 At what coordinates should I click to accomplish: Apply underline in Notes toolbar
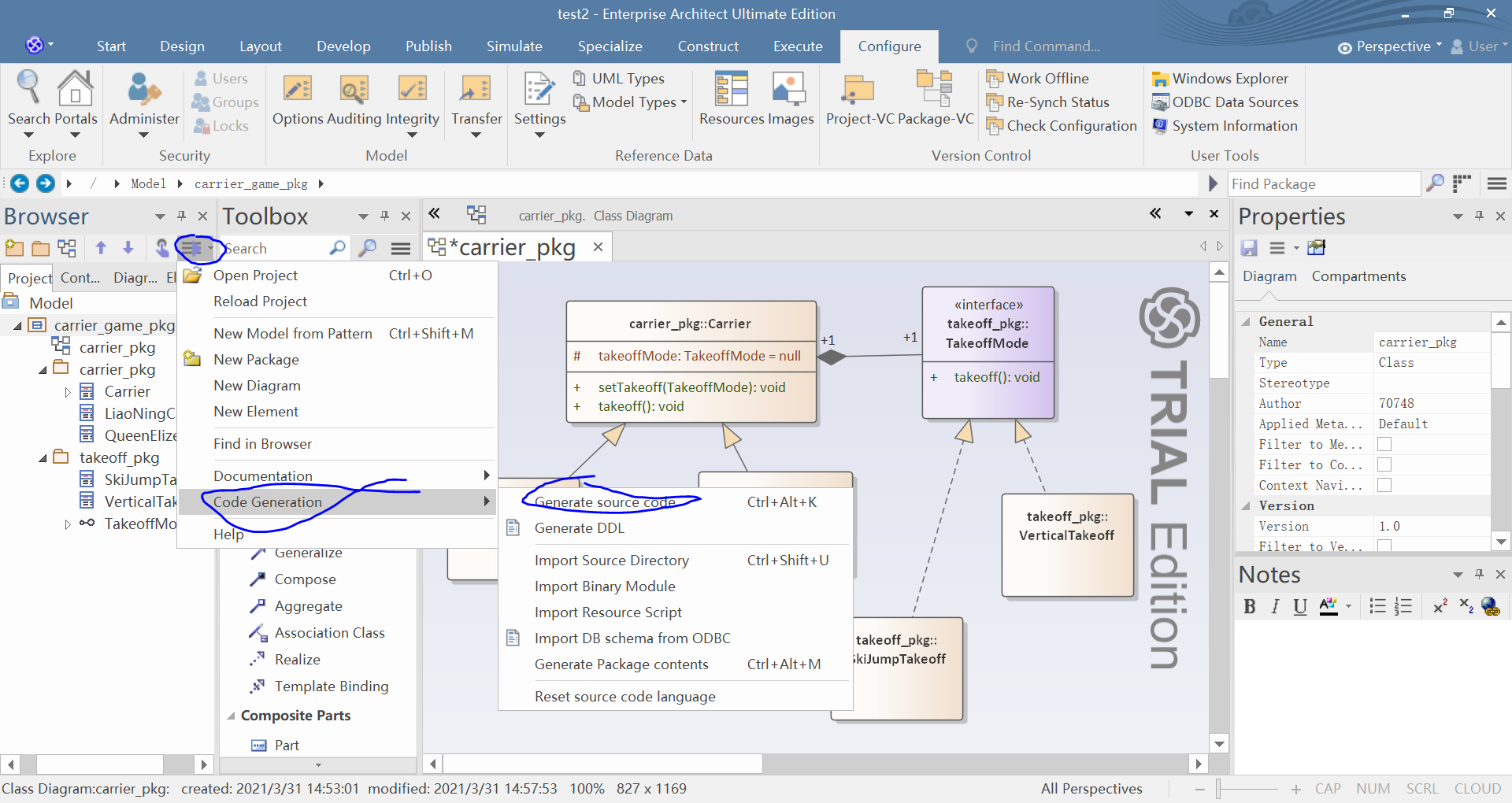click(x=1300, y=606)
